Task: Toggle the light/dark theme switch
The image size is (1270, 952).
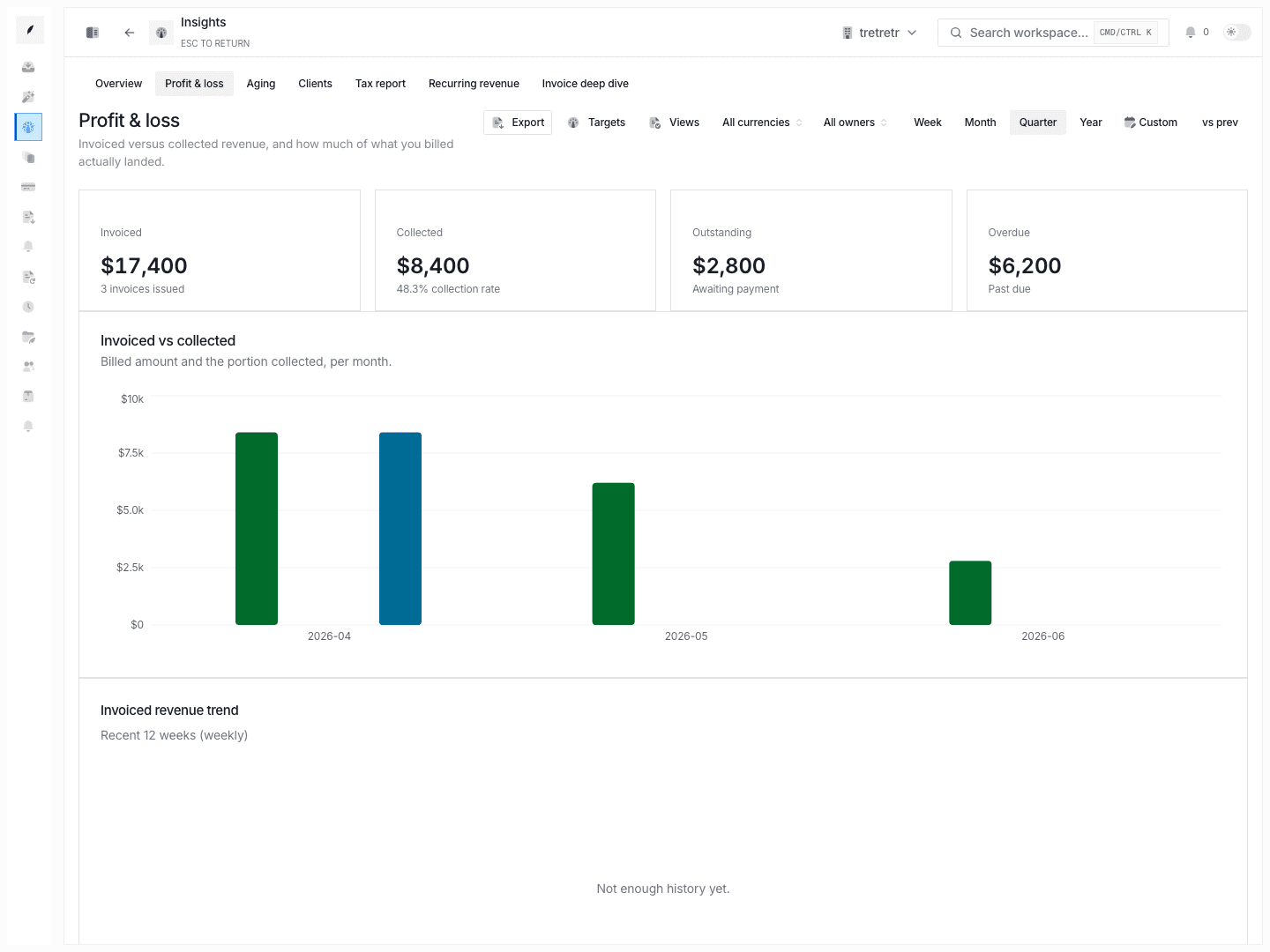Action: click(1237, 33)
